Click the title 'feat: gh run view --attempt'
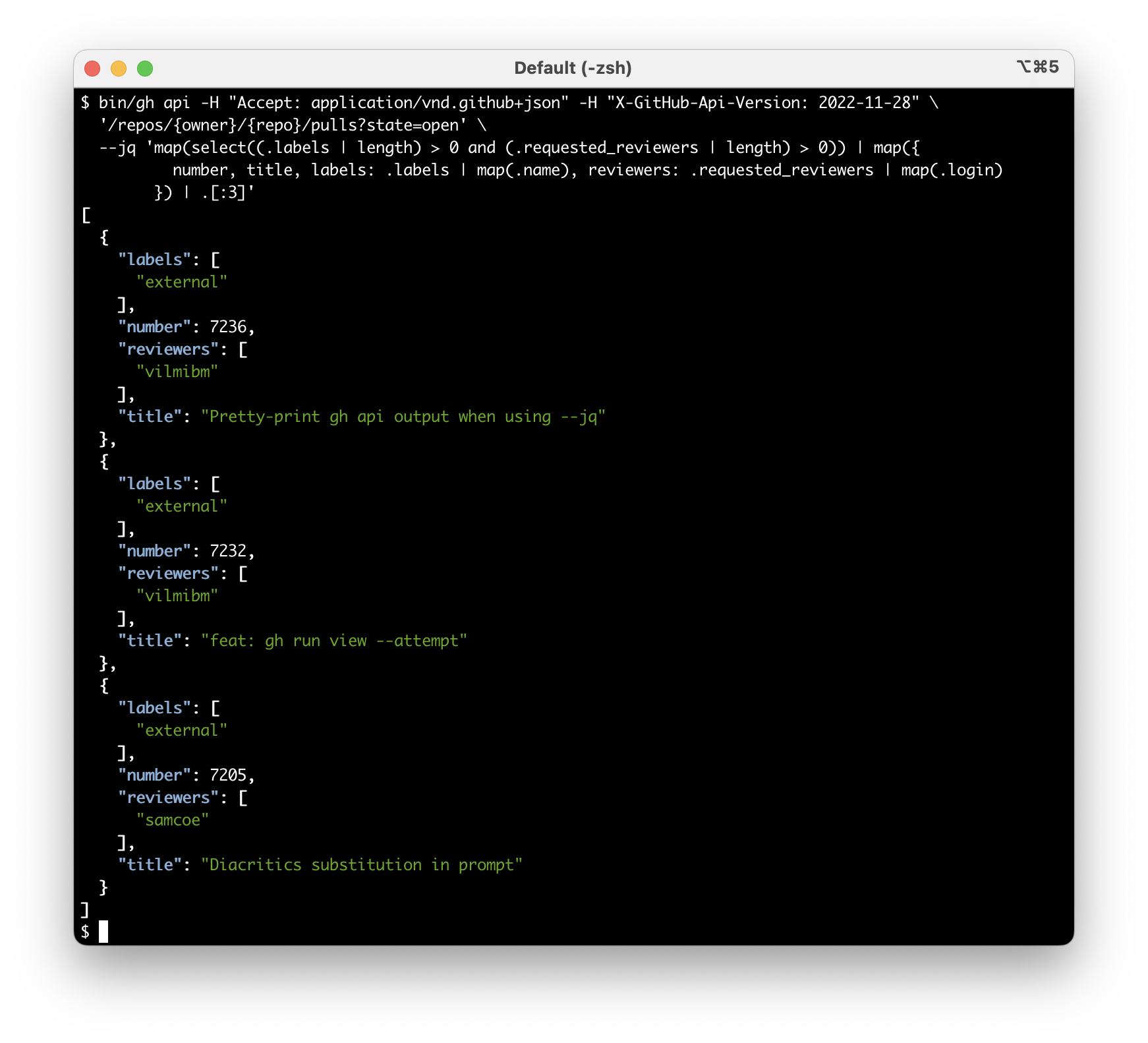Viewport: 1148px width, 1043px height. click(334, 641)
